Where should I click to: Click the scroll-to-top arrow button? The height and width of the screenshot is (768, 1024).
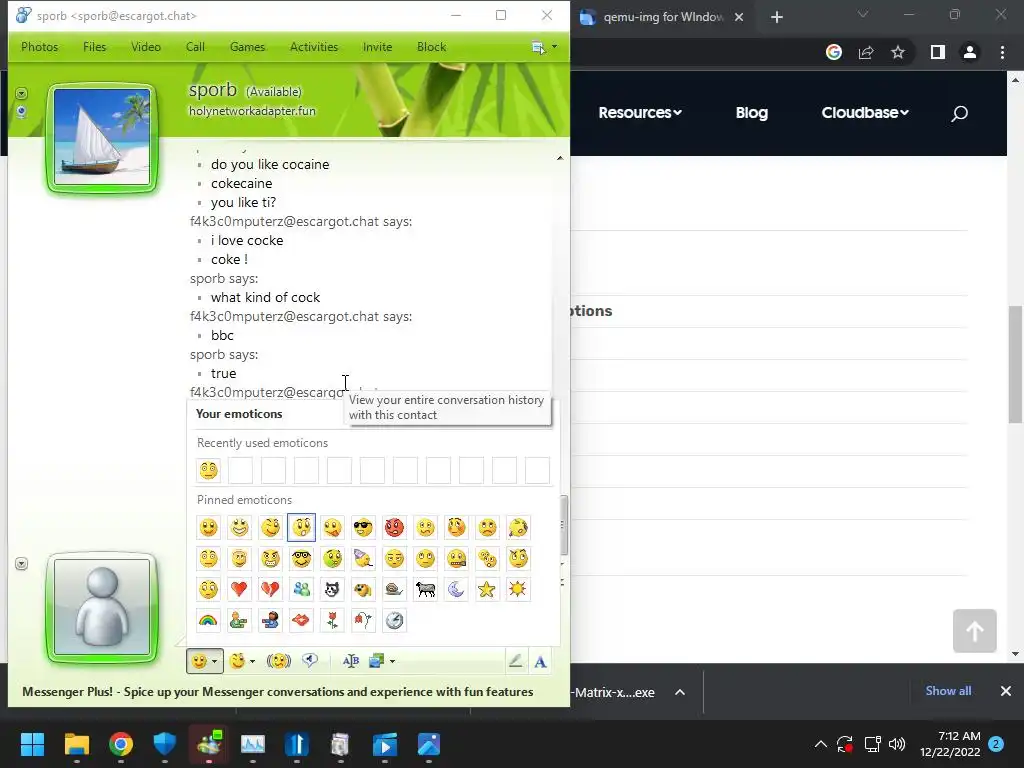[974, 631]
